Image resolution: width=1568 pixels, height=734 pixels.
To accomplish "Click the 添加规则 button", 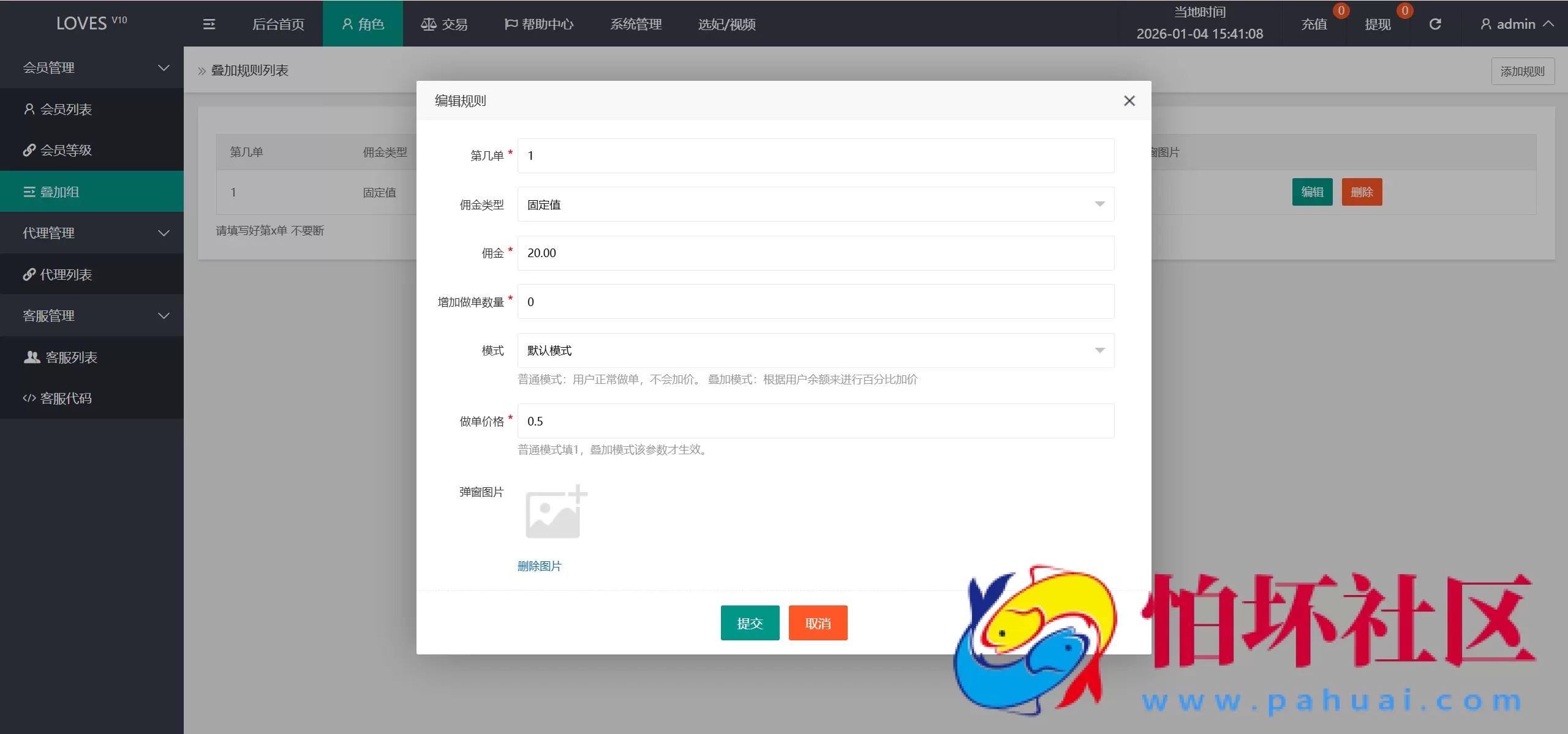I will tap(1522, 70).
